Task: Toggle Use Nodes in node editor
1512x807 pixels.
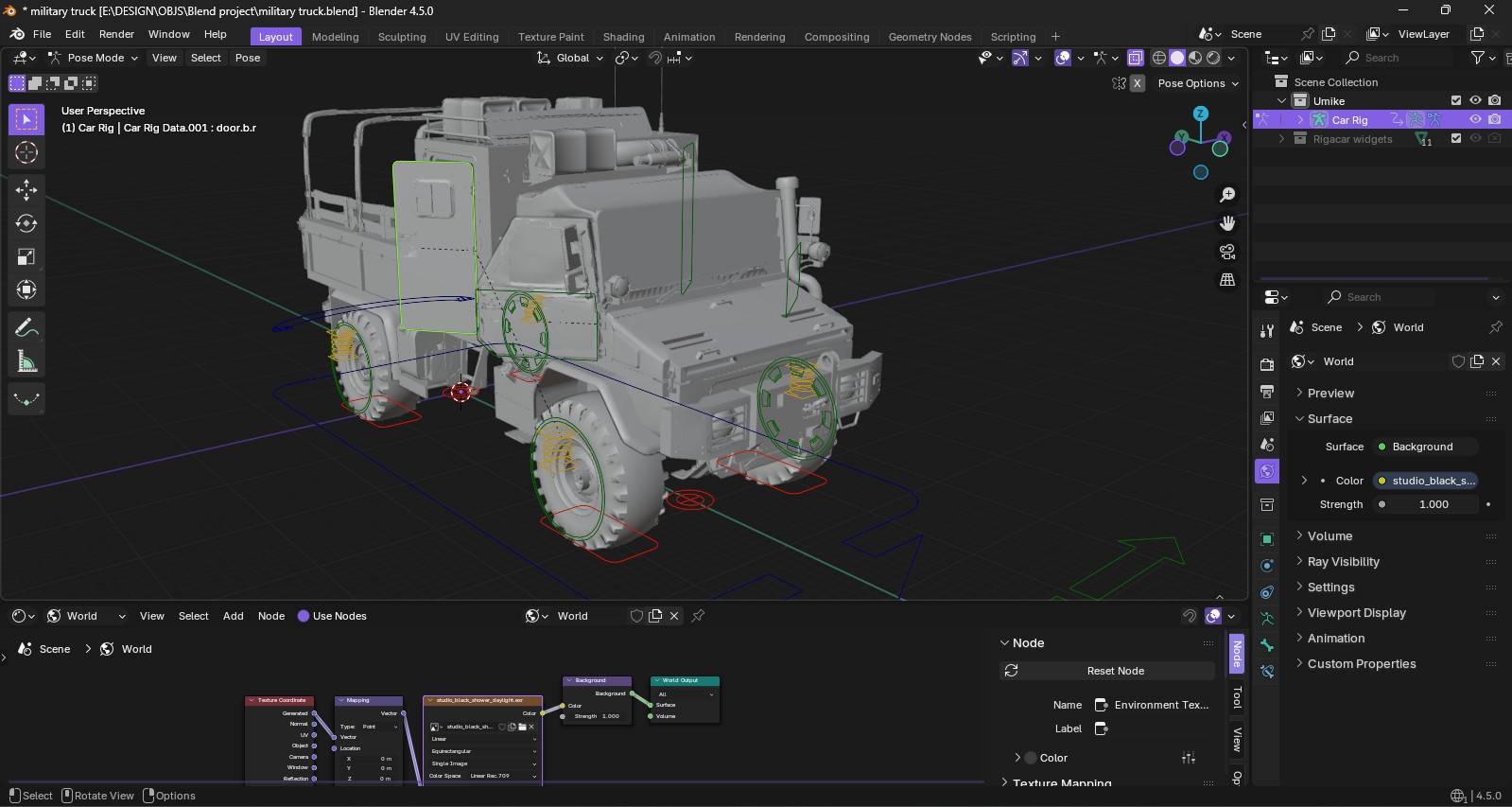Action: pos(332,616)
